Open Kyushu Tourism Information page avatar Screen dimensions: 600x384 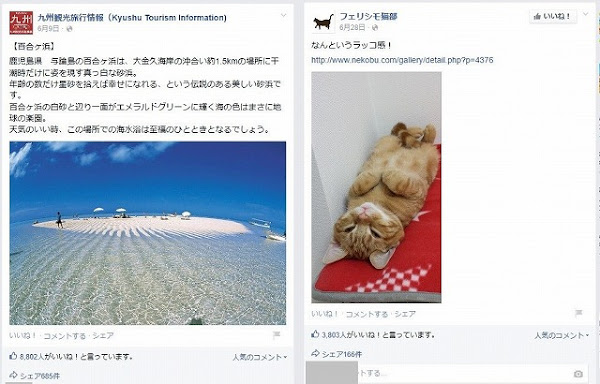point(21,23)
